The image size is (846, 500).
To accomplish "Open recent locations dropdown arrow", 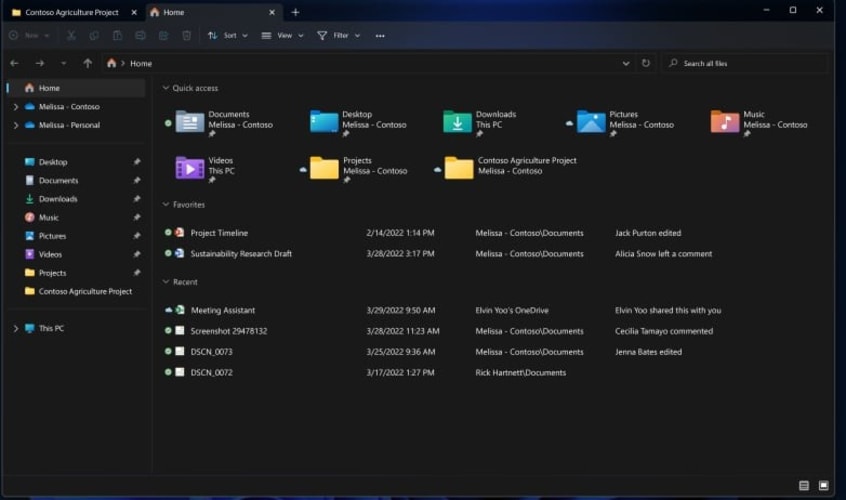I will 64,63.
